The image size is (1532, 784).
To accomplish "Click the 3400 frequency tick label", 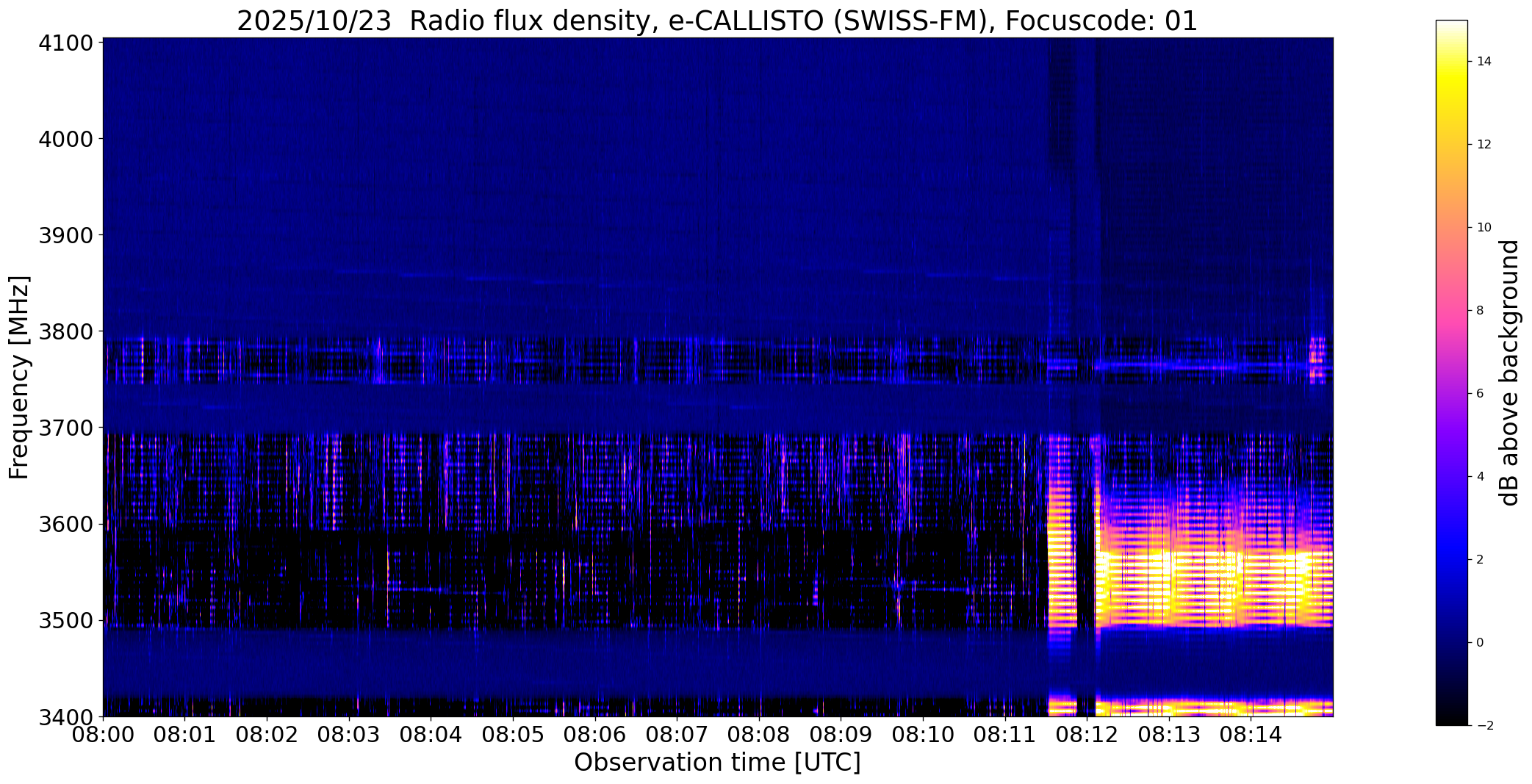I will point(65,716).
